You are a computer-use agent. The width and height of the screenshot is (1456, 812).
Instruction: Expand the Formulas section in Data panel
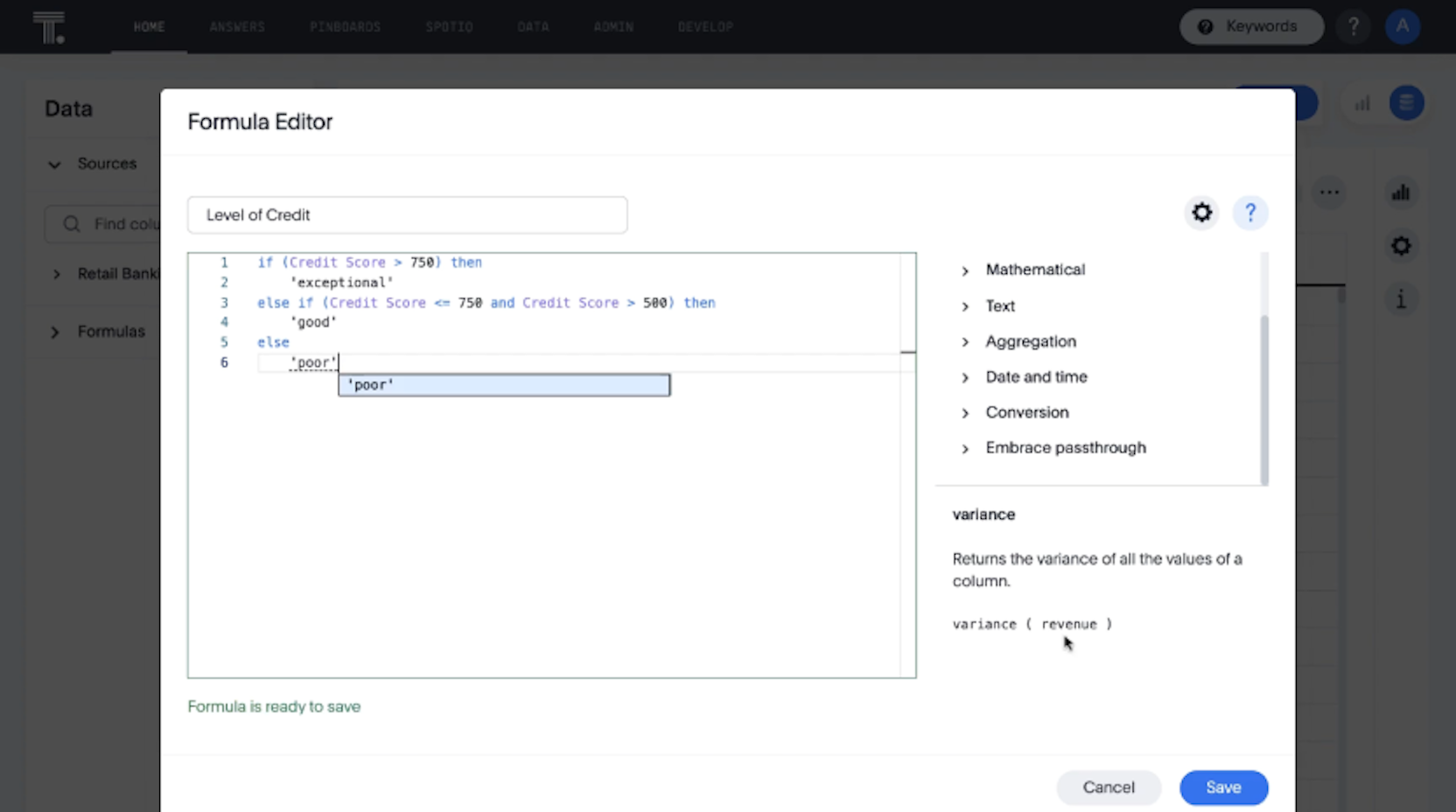pos(55,332)
